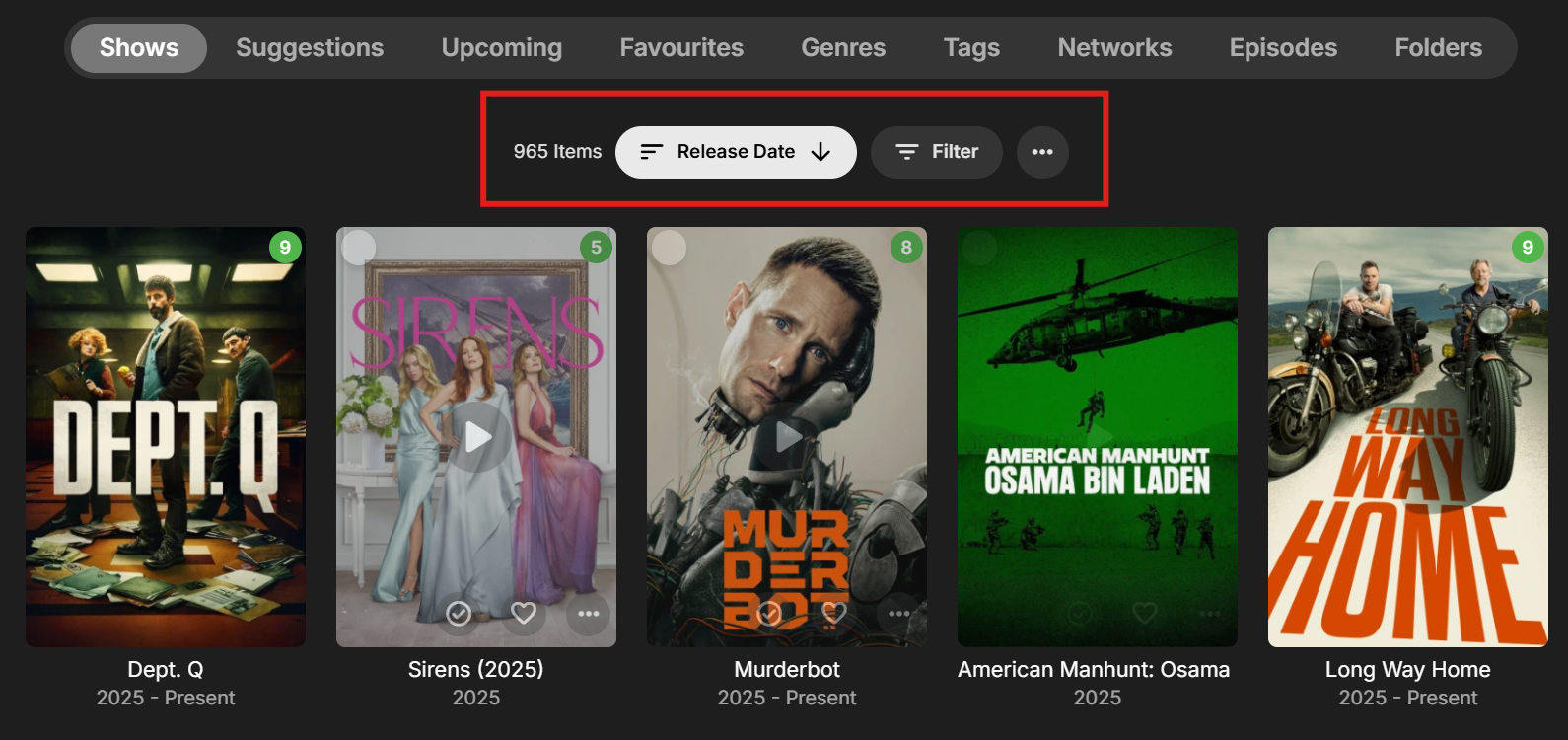1568x740 pixels.
Task: Favourite Sirens with the heart icon
Action: [x=524, y=613]
